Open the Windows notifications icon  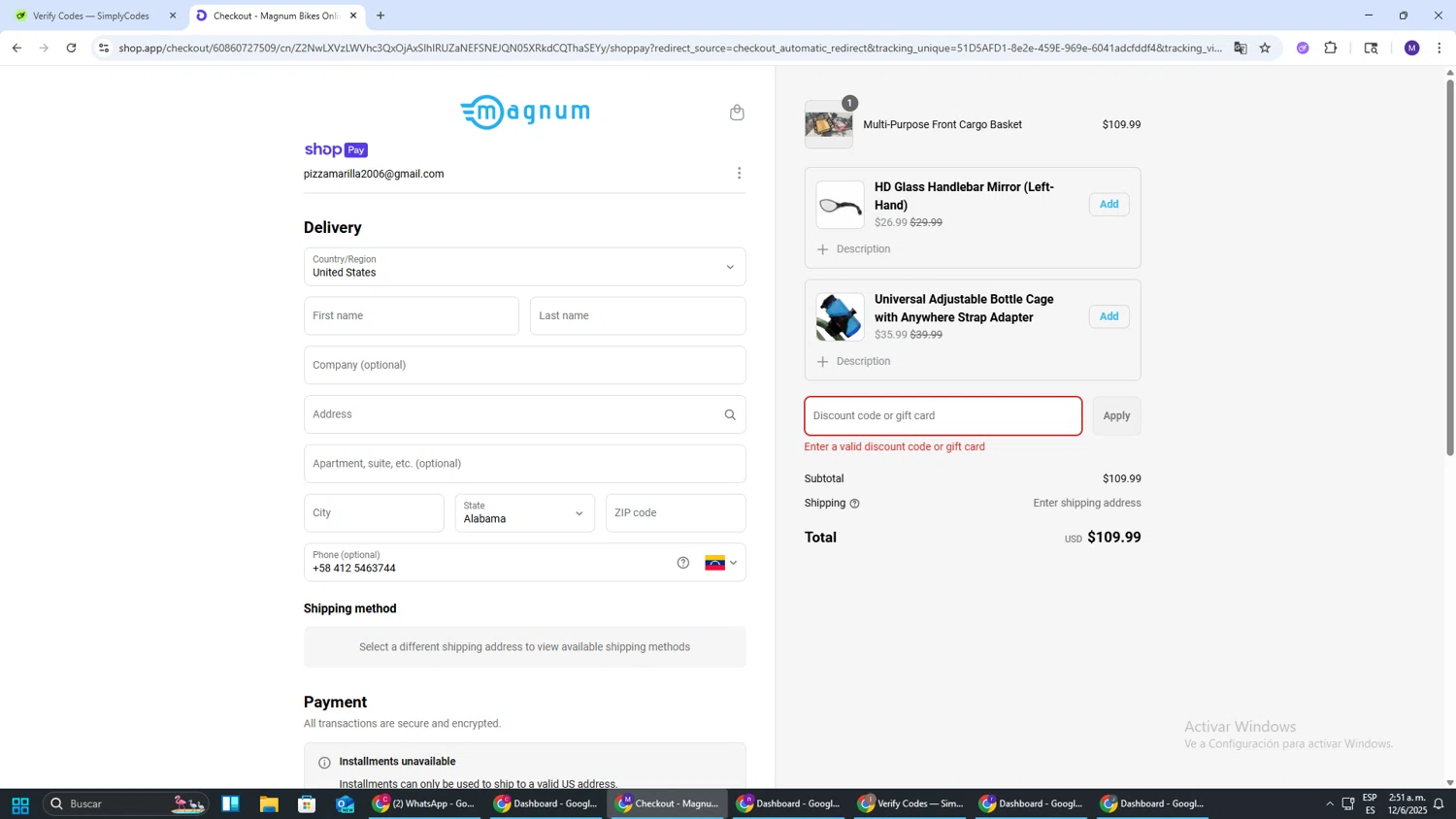1439,804
